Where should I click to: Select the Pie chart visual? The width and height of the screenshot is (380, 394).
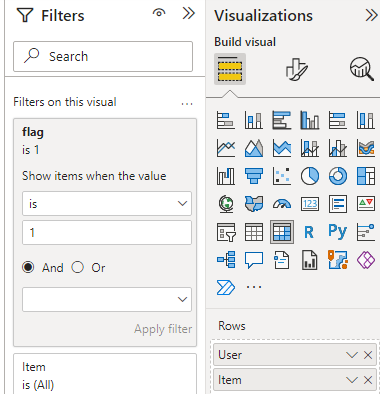[x=310, y=176]
